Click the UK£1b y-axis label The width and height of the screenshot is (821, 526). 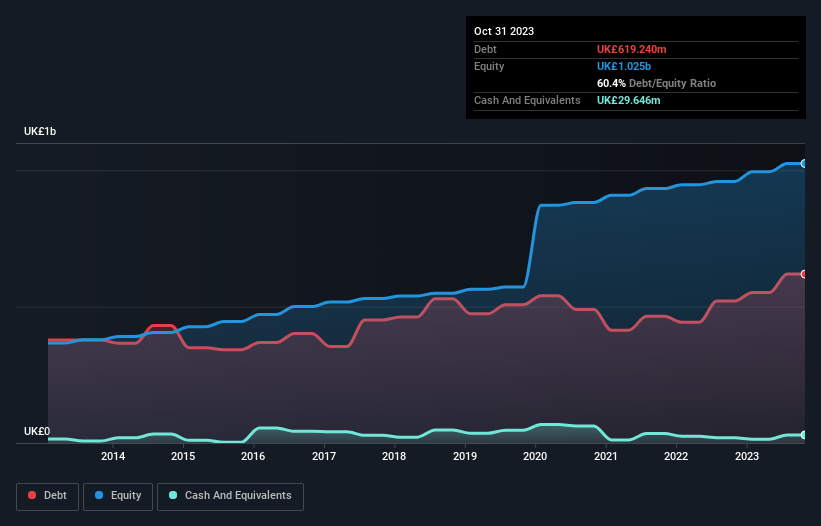[x=40, y=131]
